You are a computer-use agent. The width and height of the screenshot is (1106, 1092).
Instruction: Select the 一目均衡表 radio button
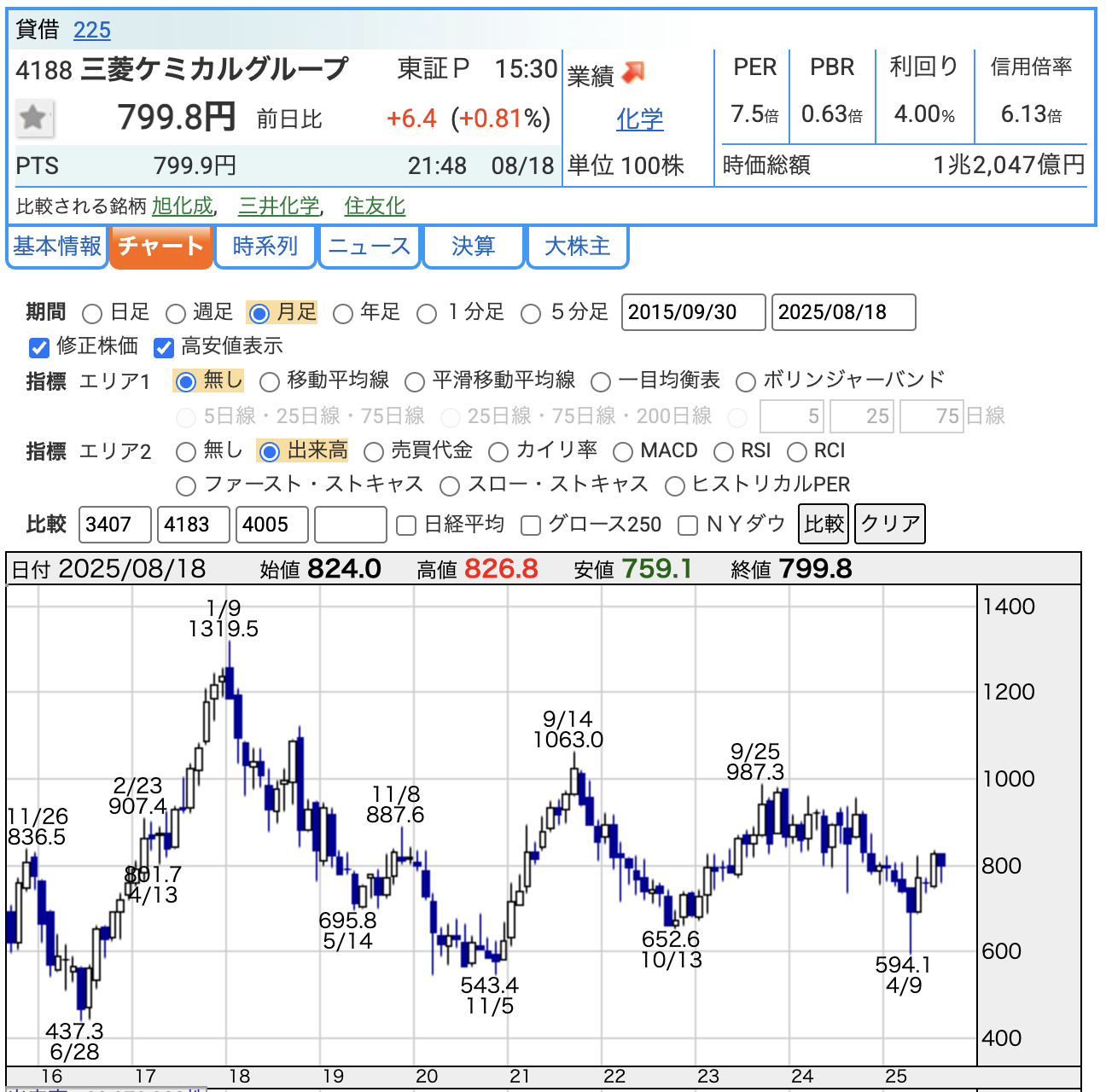click(x=601, y=381)
